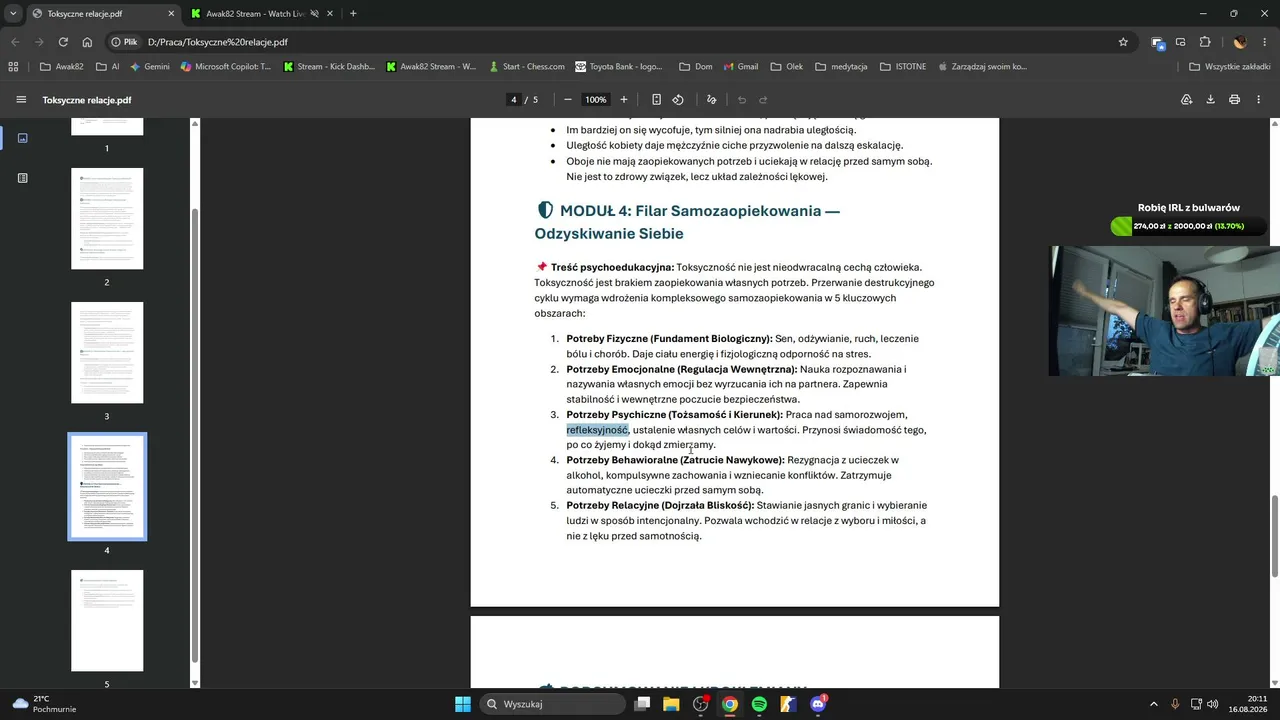Select the draw annotation tool
Screen dimensions: 1280x720
[712, 100]
